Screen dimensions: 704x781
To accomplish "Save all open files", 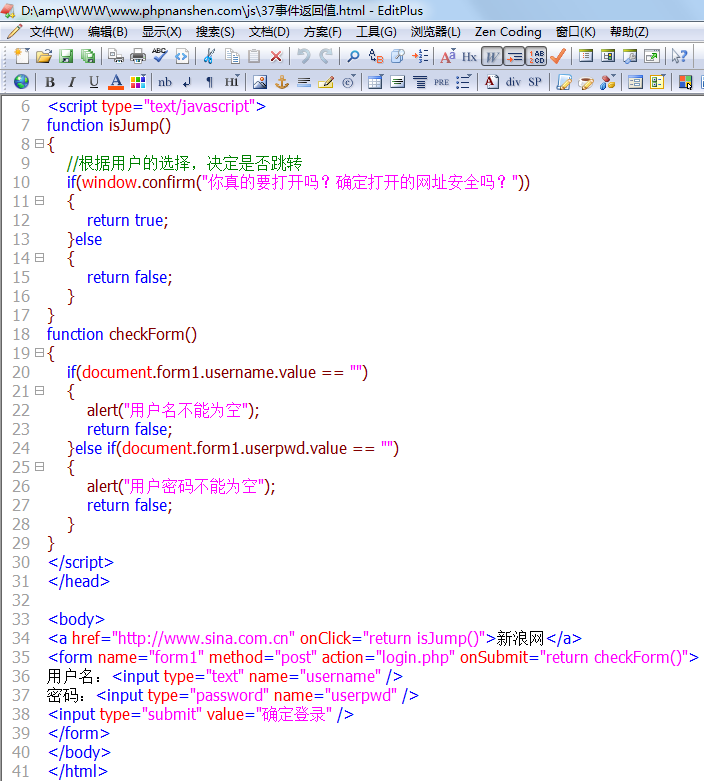I will pyautogui.click(x=88, y=56).
